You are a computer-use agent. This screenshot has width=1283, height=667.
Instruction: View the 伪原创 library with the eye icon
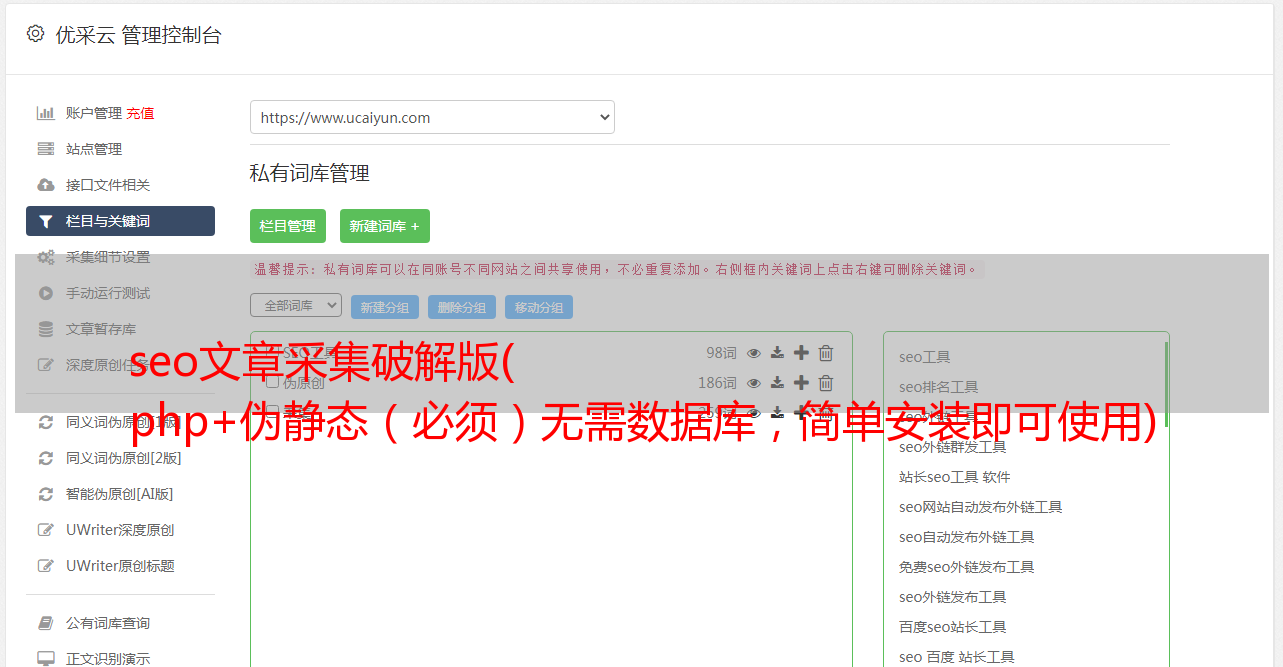tap(754, 383)
